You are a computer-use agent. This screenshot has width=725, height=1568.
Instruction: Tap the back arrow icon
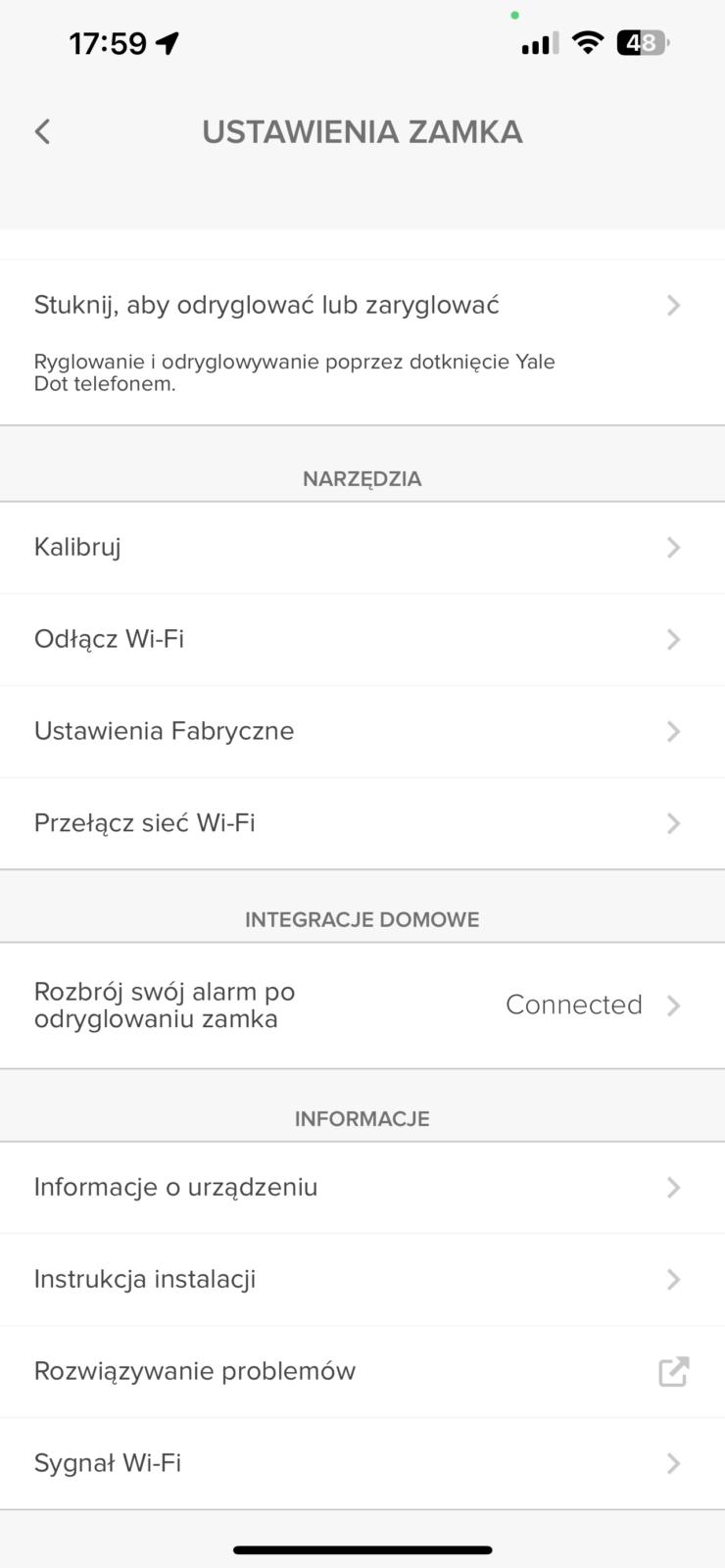[x=42, y=132]
